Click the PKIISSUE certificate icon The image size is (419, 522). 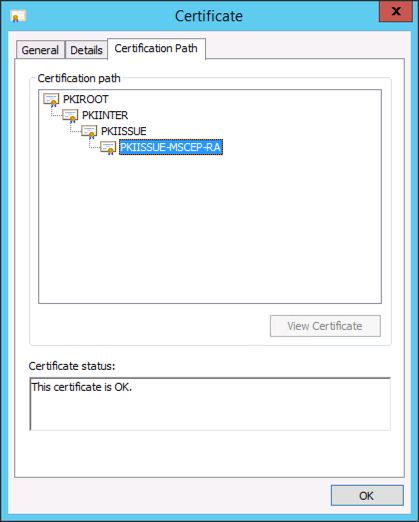pos(89,132)
